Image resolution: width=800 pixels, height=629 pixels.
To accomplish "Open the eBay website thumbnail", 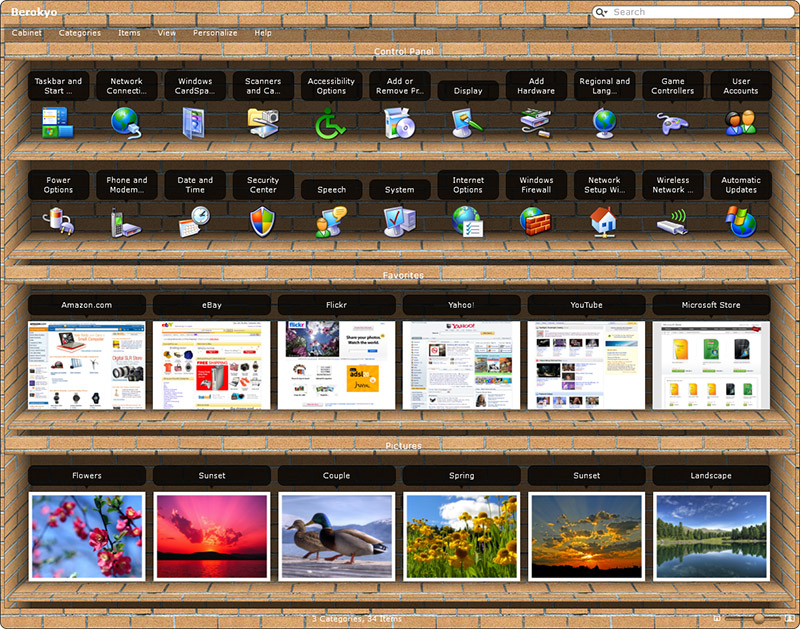I will 212,365.
